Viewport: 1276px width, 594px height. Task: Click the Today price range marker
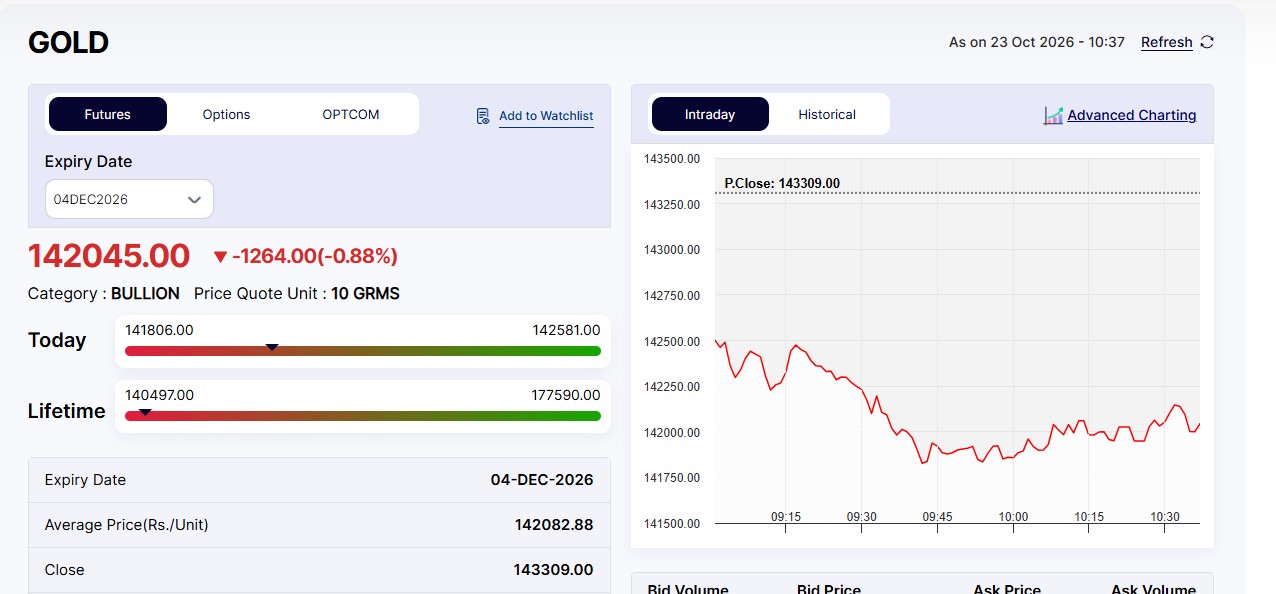click(272, 347)
